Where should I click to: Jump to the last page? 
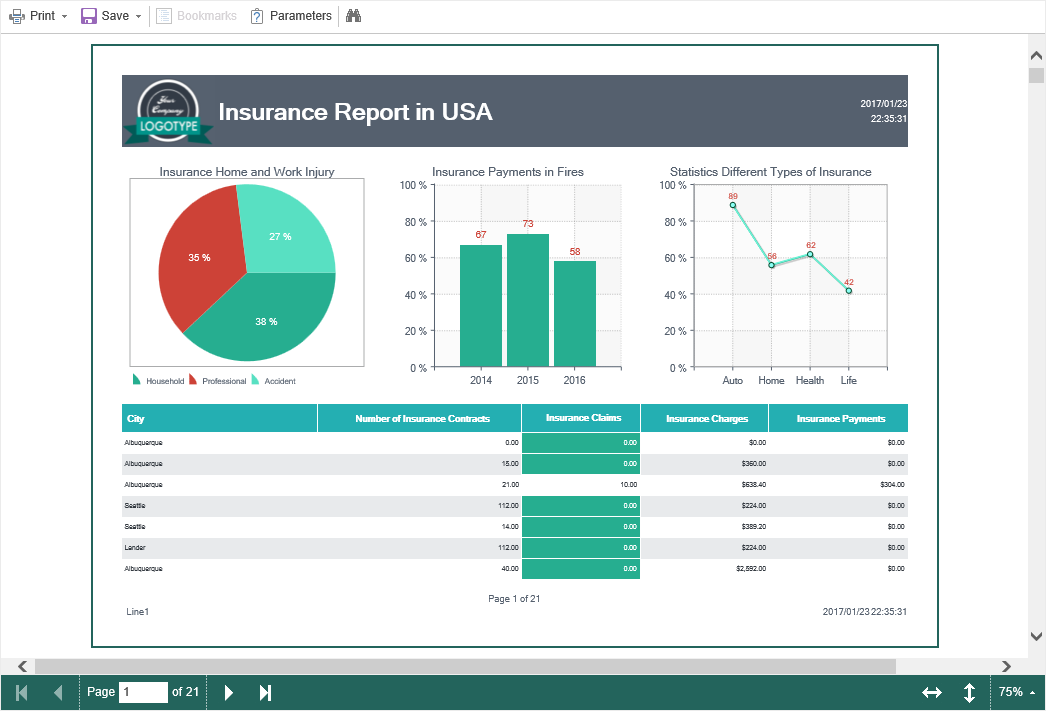(x=265, y=692)
